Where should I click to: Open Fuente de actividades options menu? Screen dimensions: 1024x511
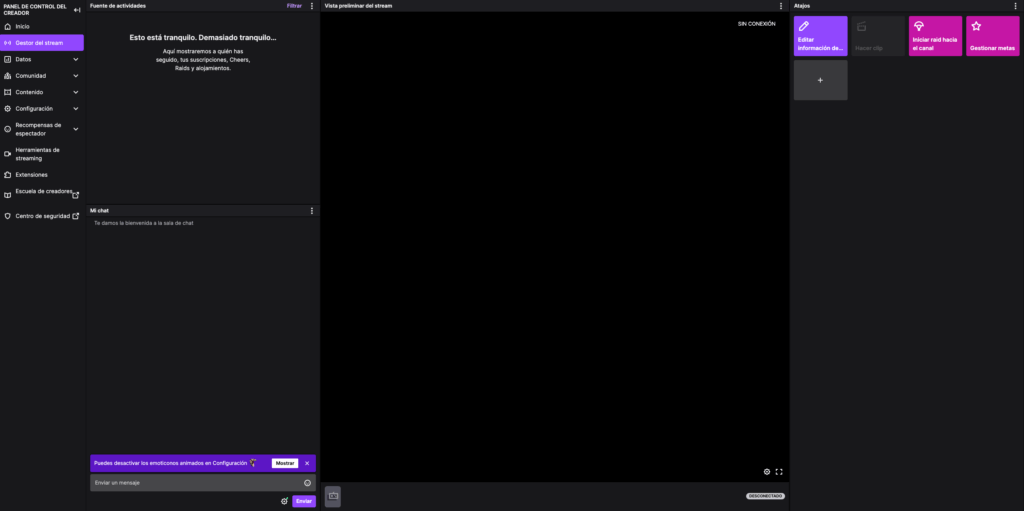point(312,6)
